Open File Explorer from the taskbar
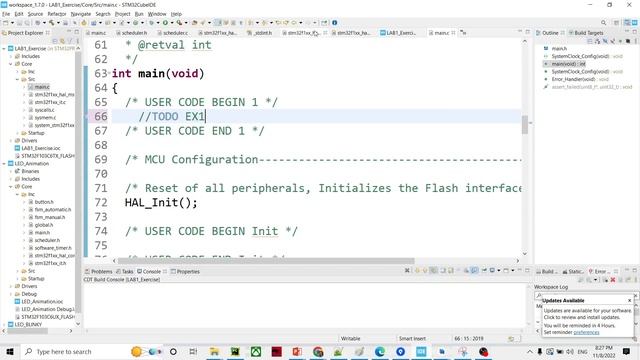This screenshot has width=640, height=360. [x=214, y=351]
